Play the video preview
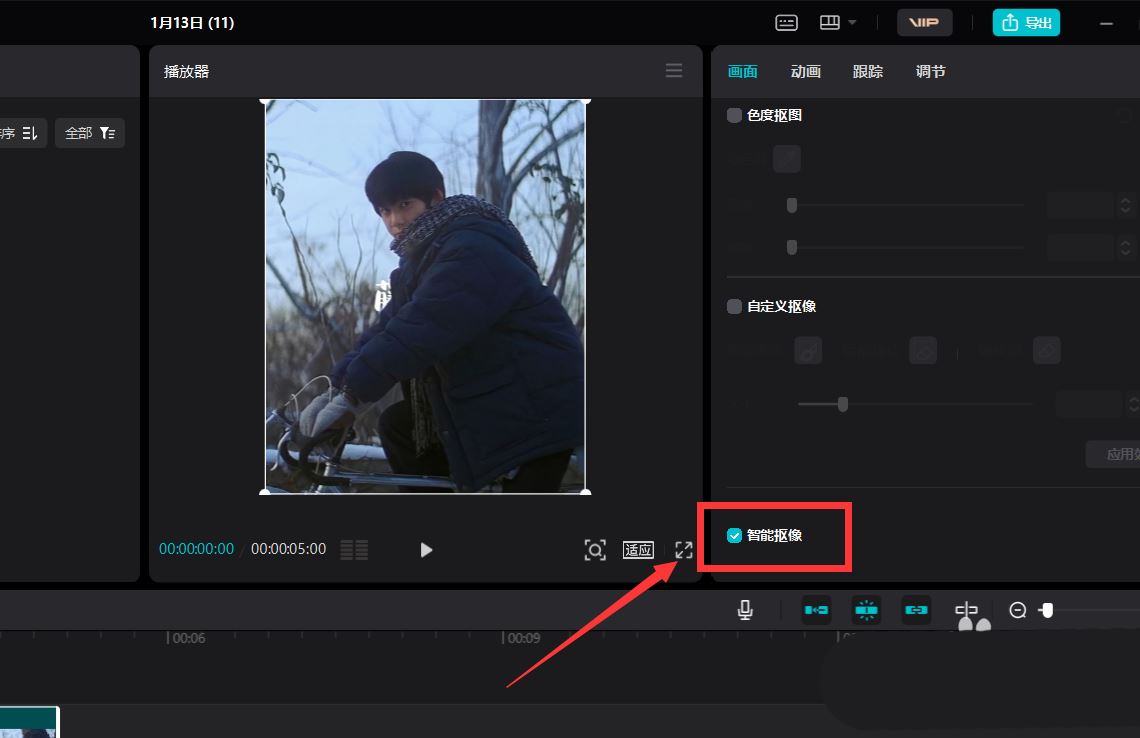This screenshot has width=1140, height=738. (x=426, y=550)
